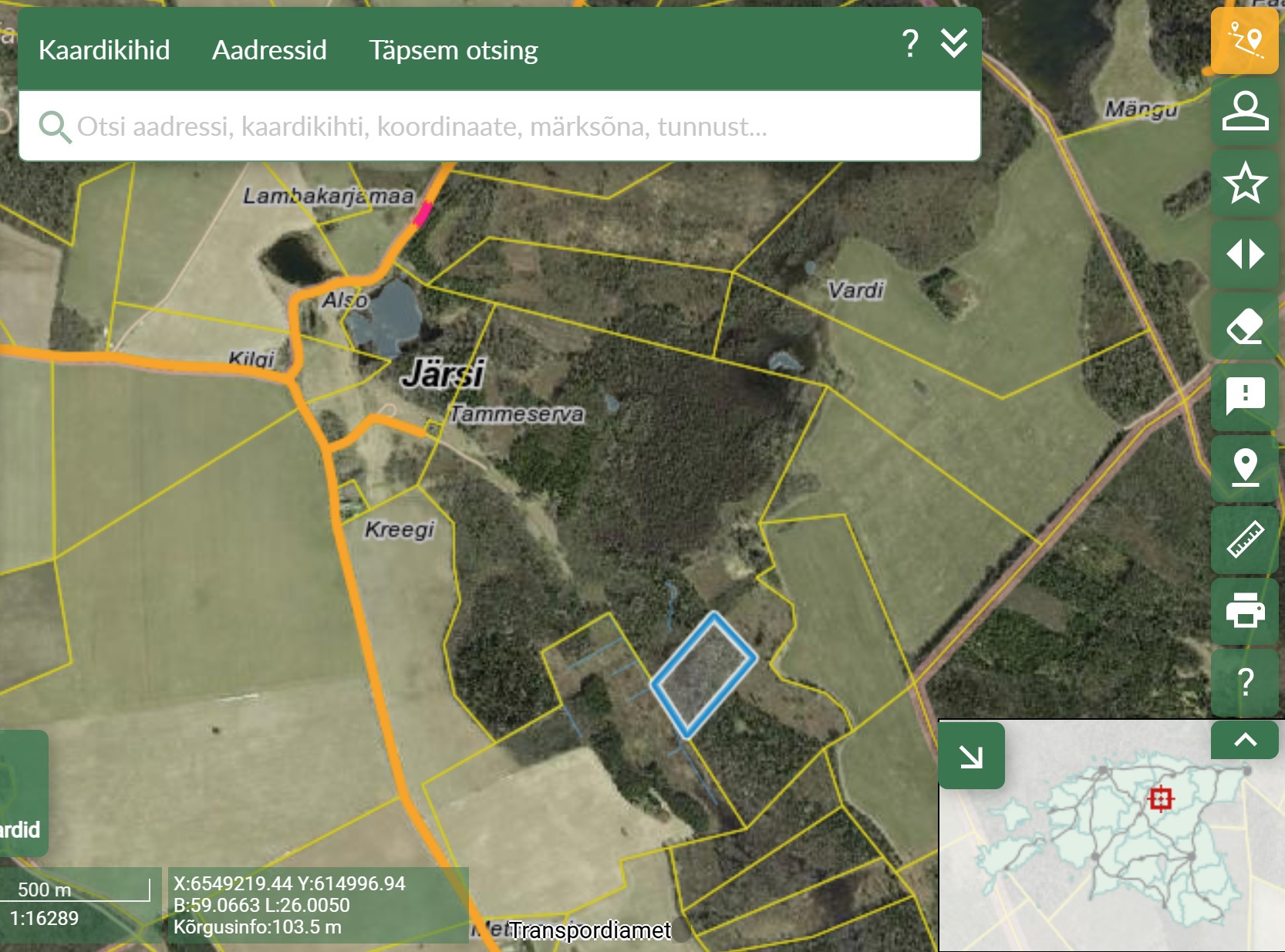Click the printer icon
Image resolution: width=1285 pixels, height=952 pixels.
1244,611
